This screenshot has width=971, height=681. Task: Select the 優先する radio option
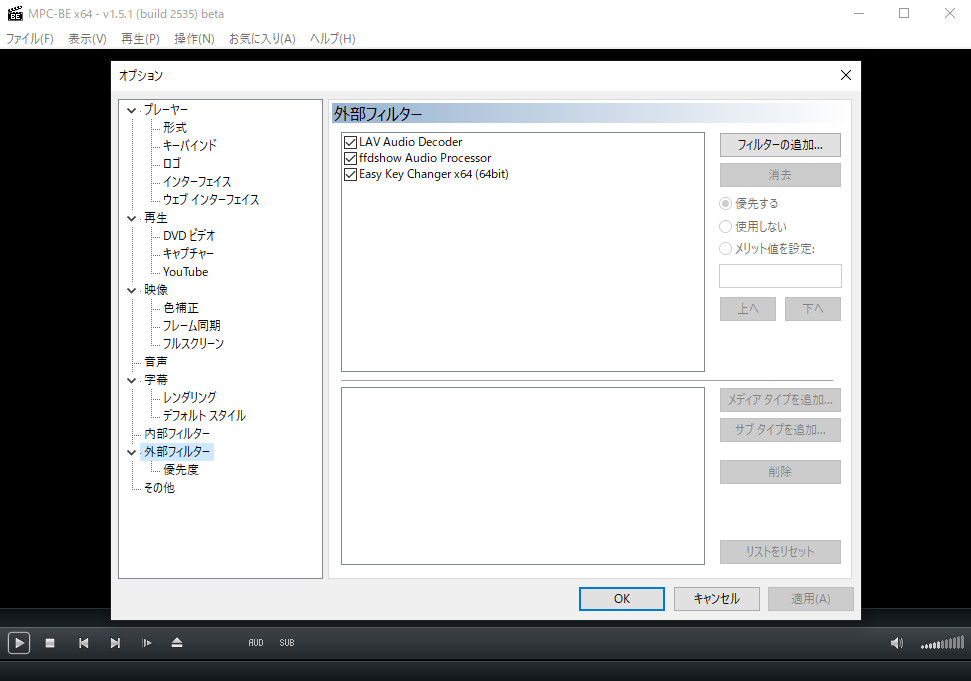(x=725, y=204)
